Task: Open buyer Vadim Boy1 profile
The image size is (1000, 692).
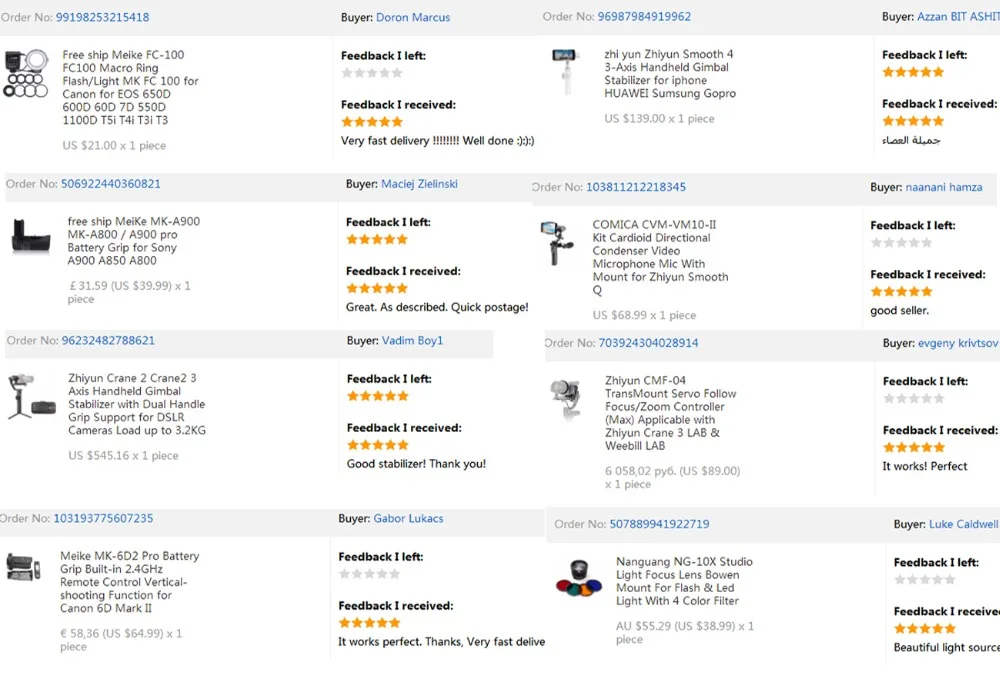Action: point(412,341)
